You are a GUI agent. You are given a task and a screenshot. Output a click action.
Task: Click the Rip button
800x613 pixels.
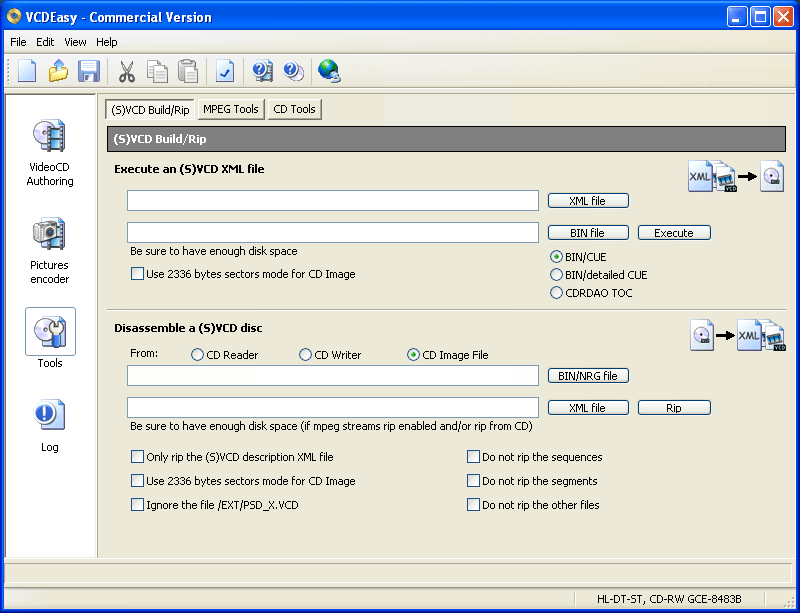(x=674, y=408)
